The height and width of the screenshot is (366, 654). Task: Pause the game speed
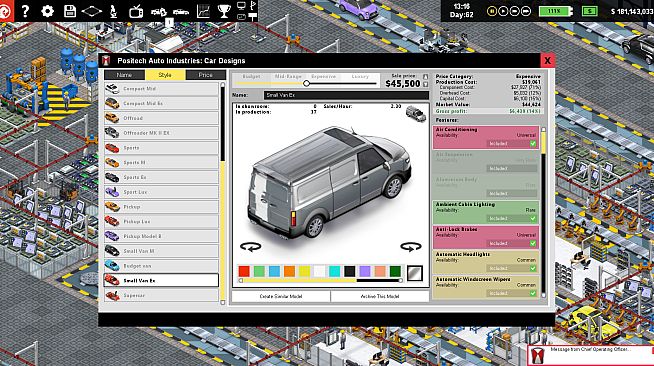tap(492, 11)
